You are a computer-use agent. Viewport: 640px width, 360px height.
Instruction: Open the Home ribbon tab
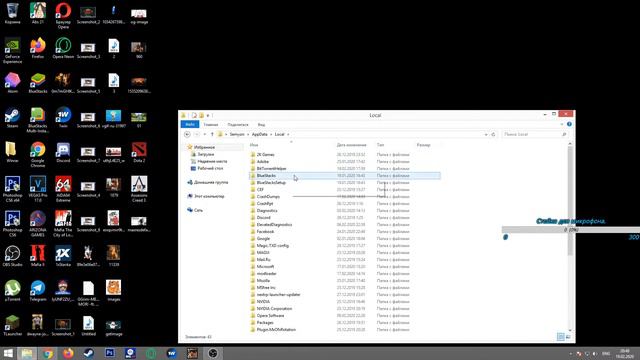(211, 124)
